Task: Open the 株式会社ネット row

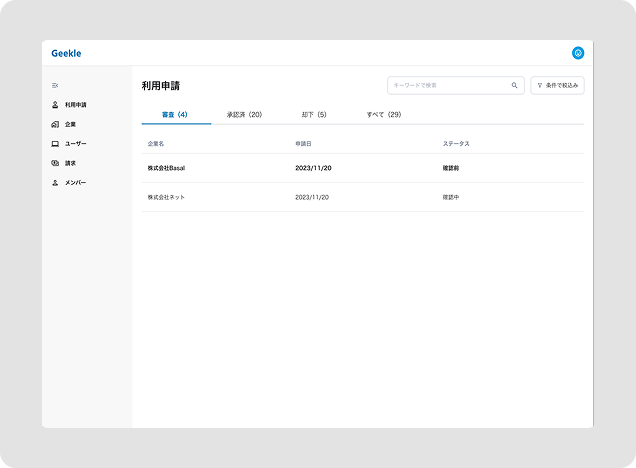Action: coord(363,197)
